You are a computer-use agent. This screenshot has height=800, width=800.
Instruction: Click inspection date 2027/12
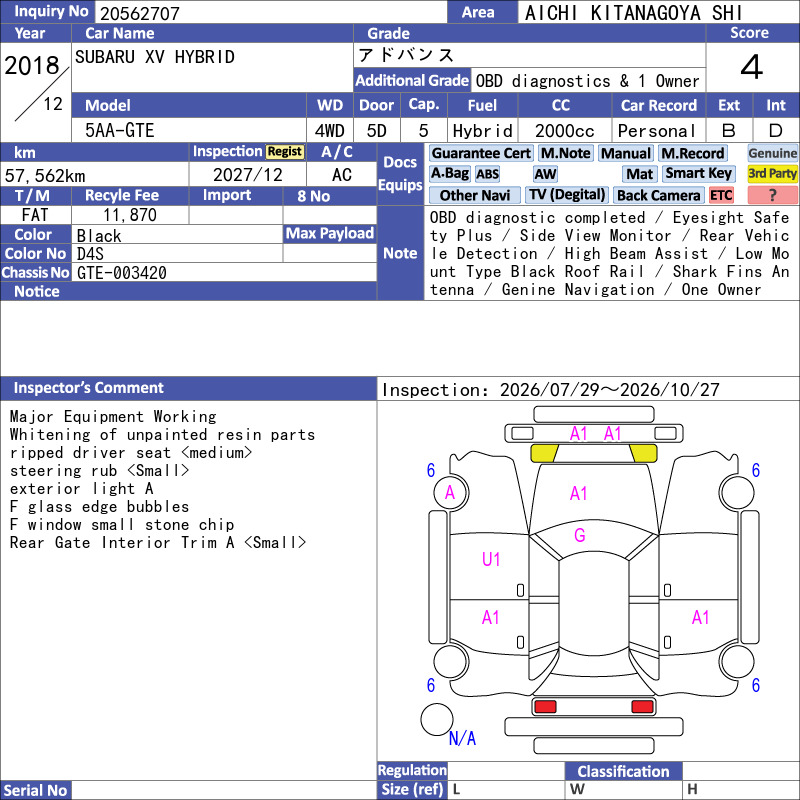tap(247, 174)
